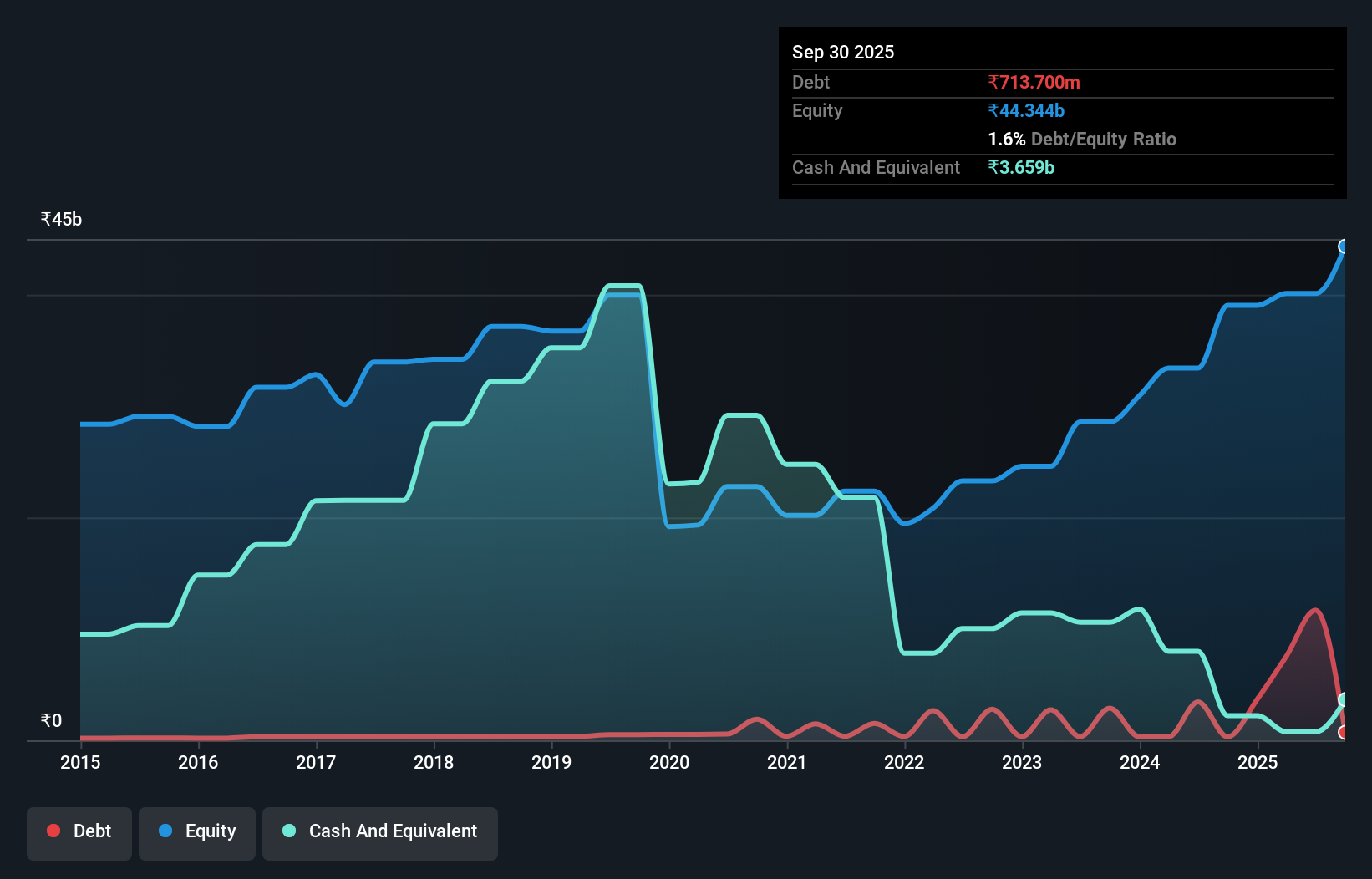Click the red Debt legend dot
Image resolution: width=1372 pixels, height=879 pixels.
point(53,831)
